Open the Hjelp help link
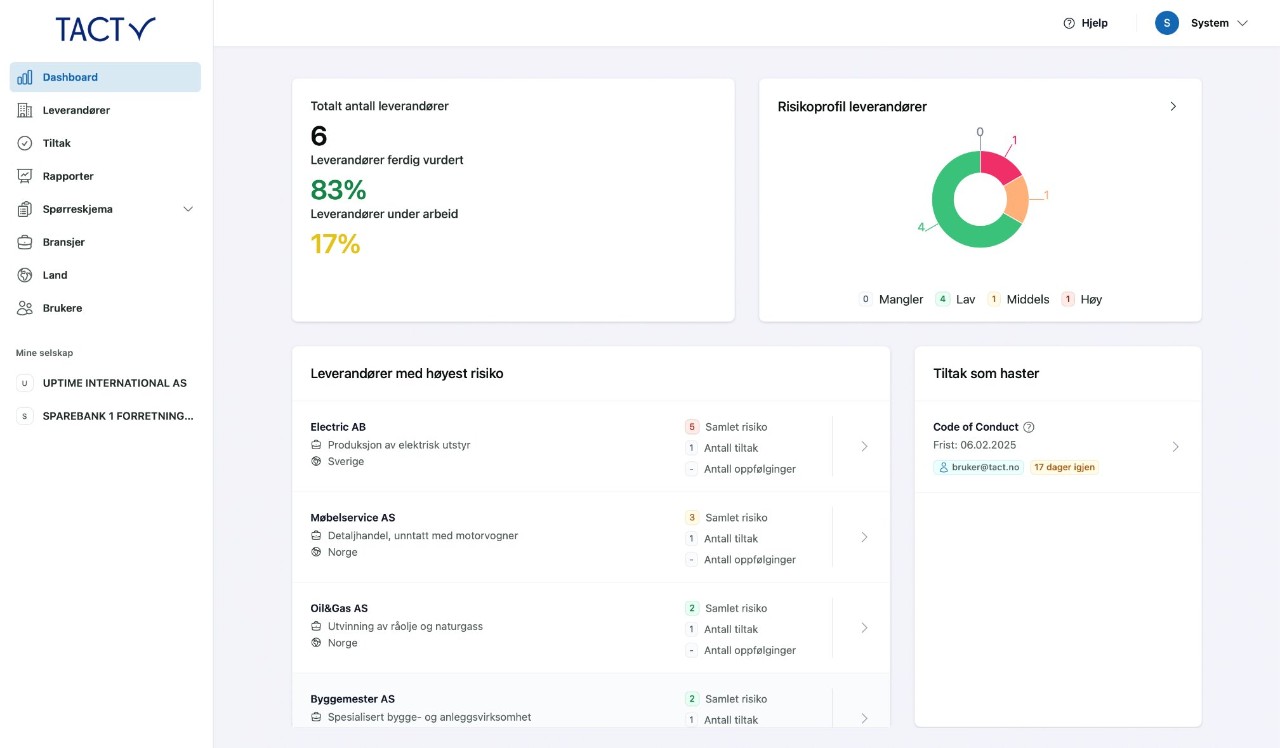Screen dimensions: 1280x748 [1085, 23]
